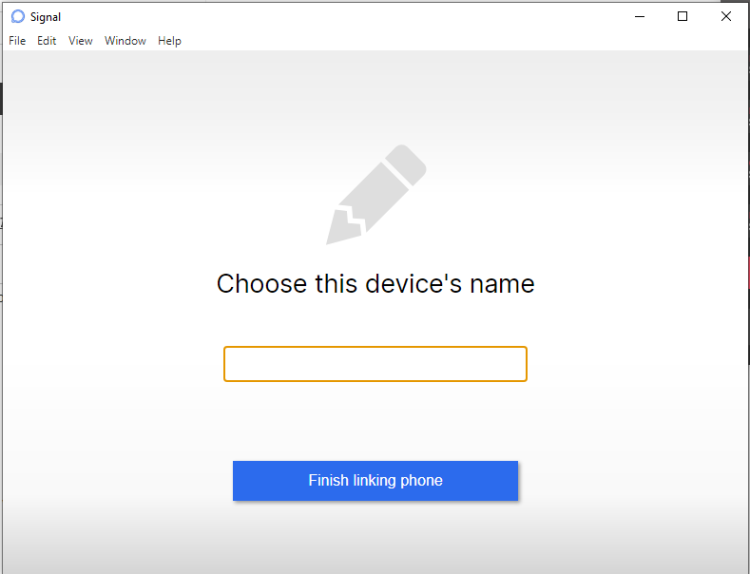Click blank space between text field and button
This screenshot has height=574, width=750.
tap(375, 420)
